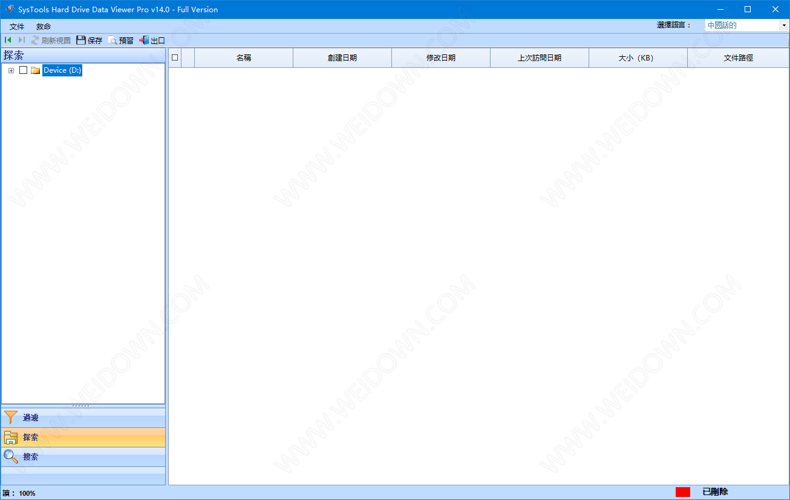Click the Device (D:) folder icon

35,70
